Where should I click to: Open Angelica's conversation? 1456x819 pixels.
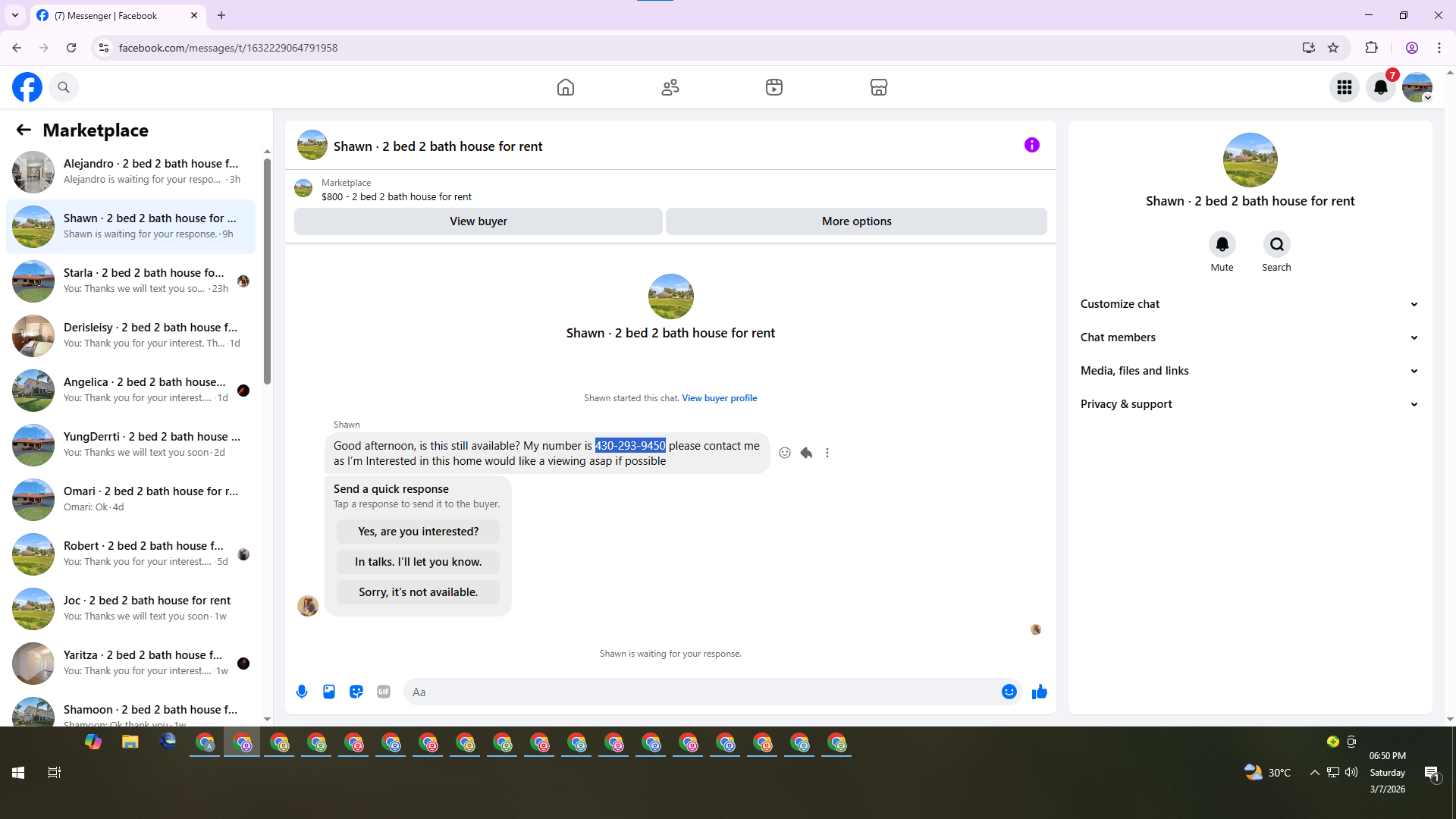[x=130, y=390]
